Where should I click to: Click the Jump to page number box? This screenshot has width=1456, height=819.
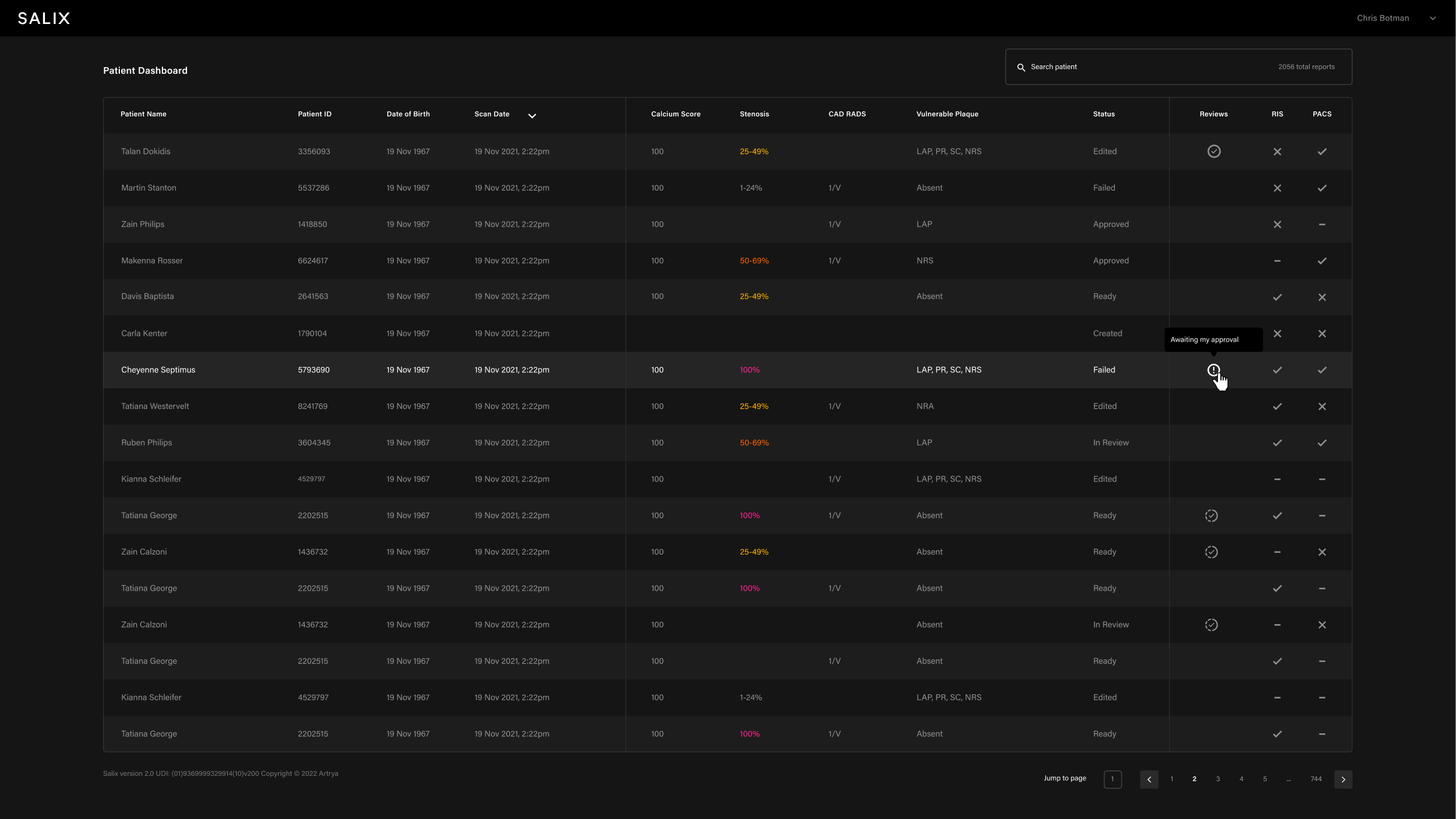point(1112,779)
